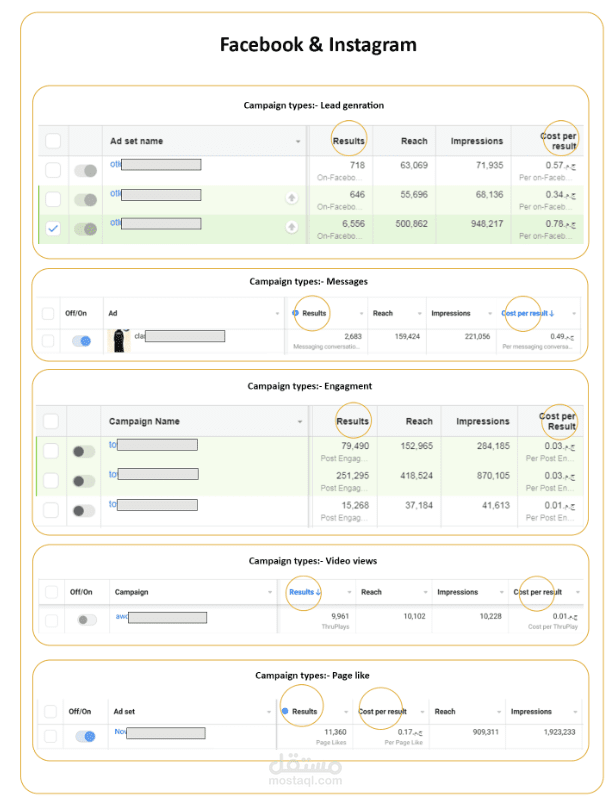Click the upload arrow icon in the 6,556 results row
This screenshot has height=803, width=612.
[x=291, y=227]
